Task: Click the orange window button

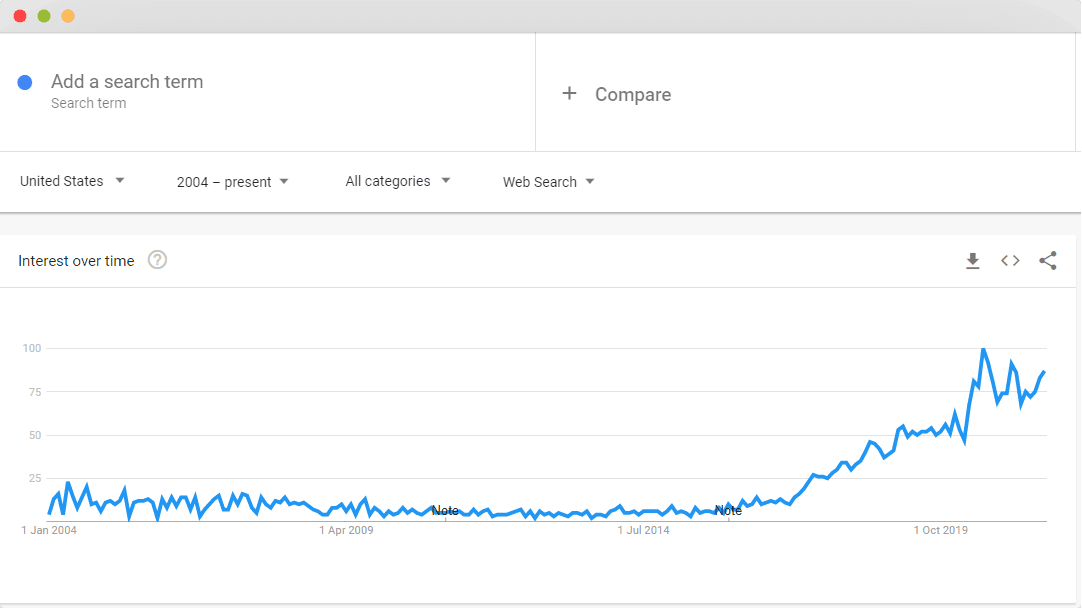Action: click(68, 16)
